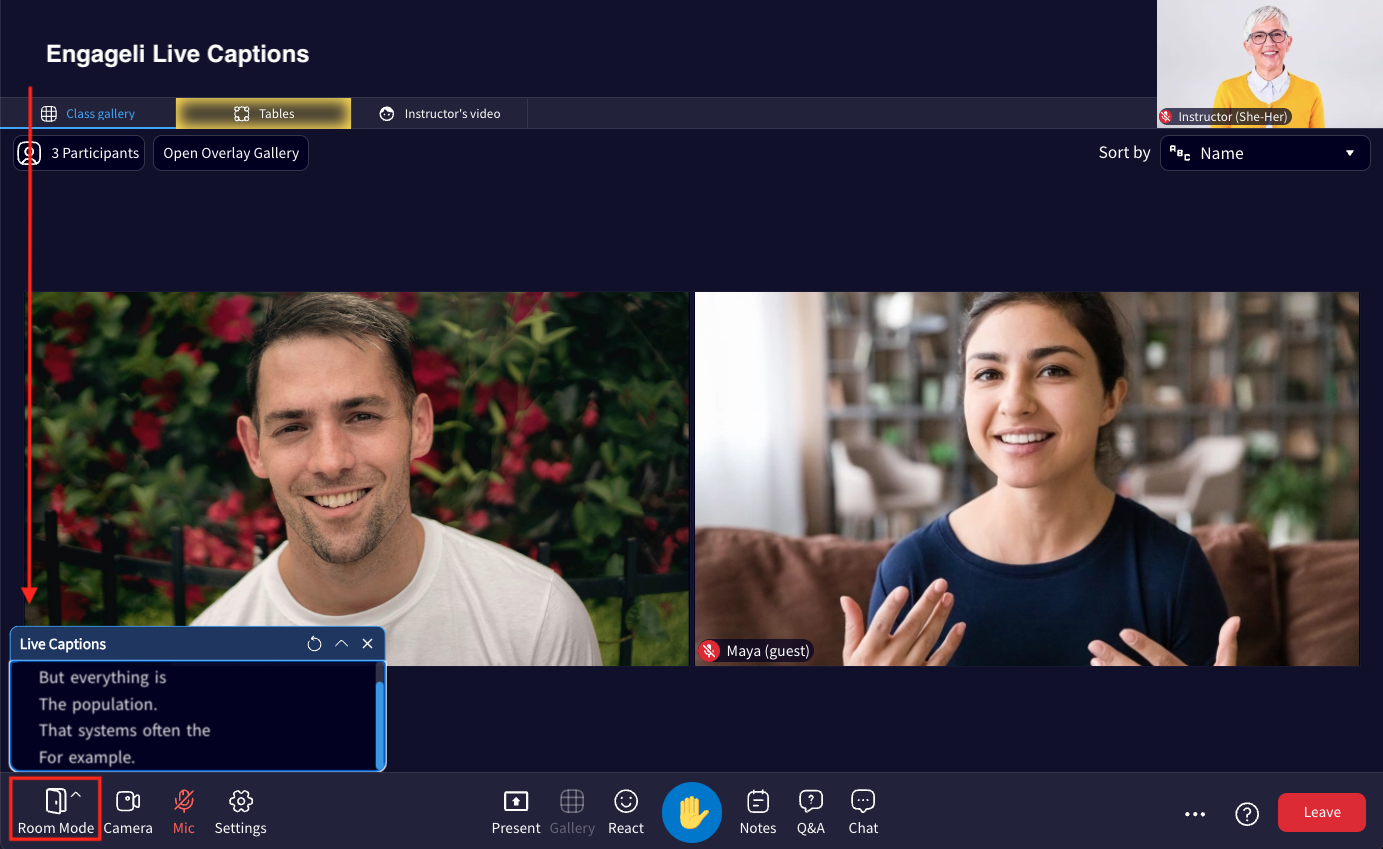The image size is (1383, 849).
Task: Click the "Maya (guest)" name label
Action: pos(768,651)
